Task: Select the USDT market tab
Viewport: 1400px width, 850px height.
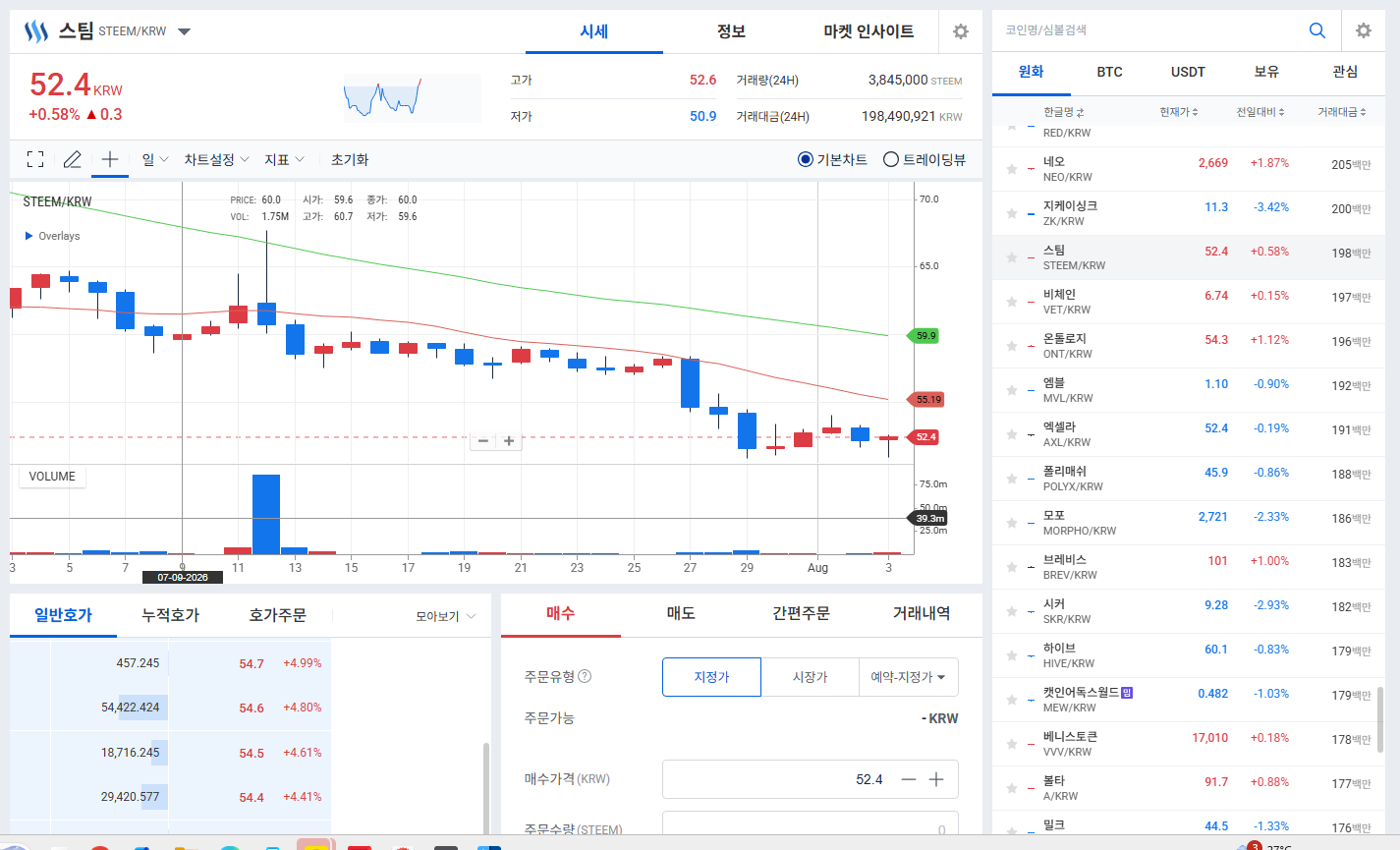Action: pyautogui.click(x=1188, y=72)
